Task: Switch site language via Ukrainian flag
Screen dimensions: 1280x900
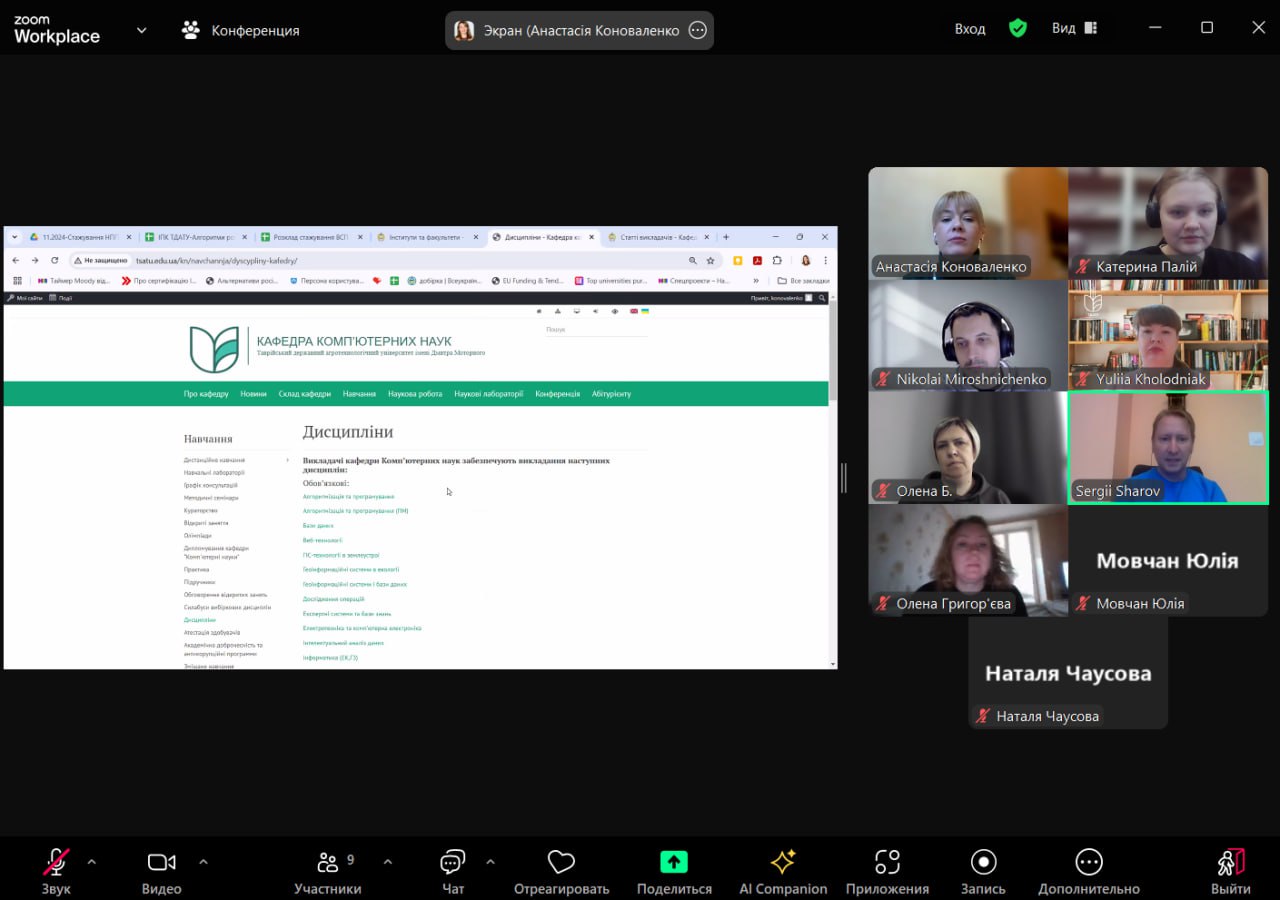Action: point(646,311)
